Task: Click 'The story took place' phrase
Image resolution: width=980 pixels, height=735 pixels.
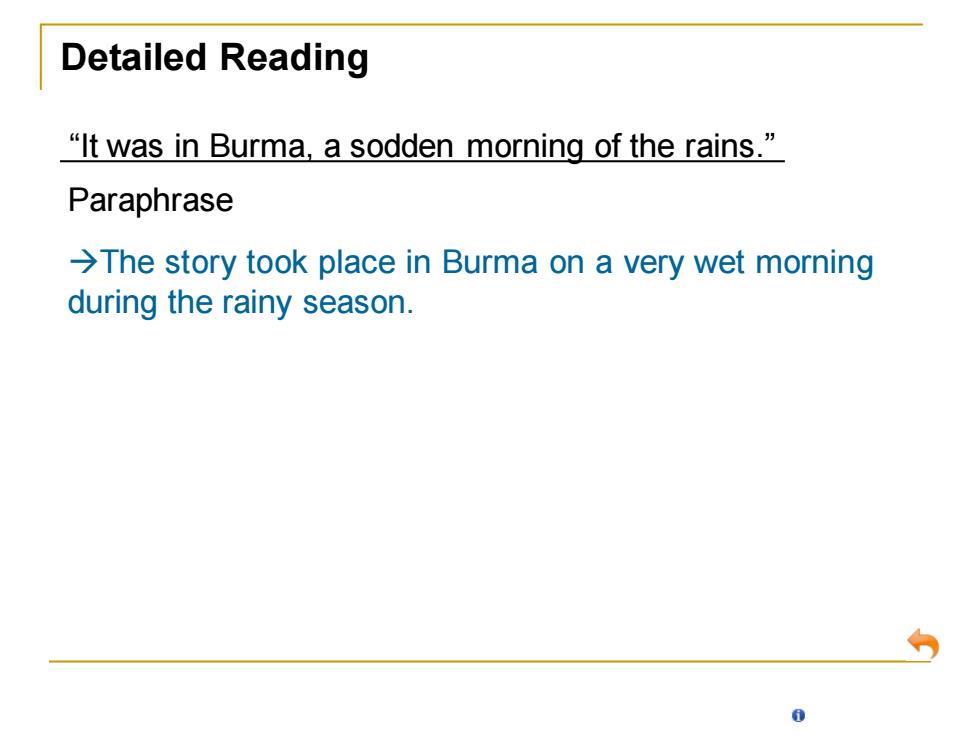Action: click(248, 262)
